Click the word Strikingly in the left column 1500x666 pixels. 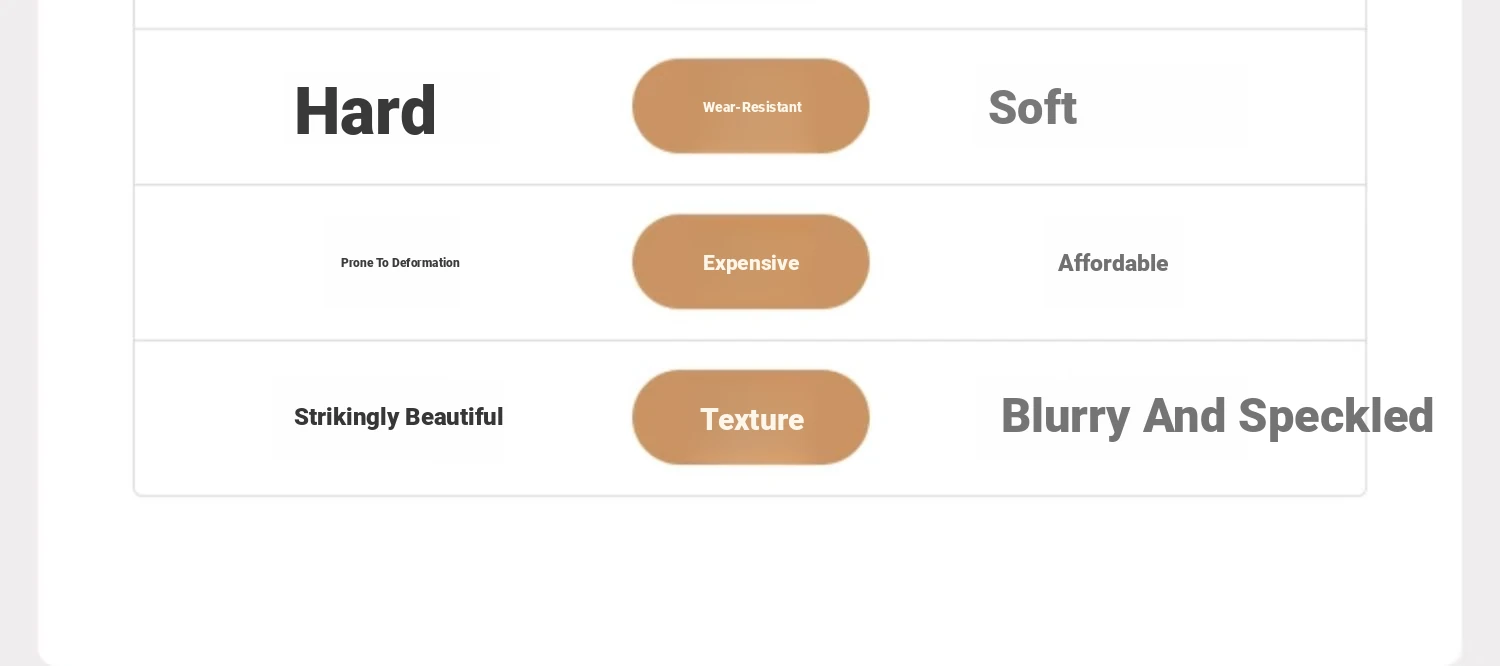pos(345,417)
